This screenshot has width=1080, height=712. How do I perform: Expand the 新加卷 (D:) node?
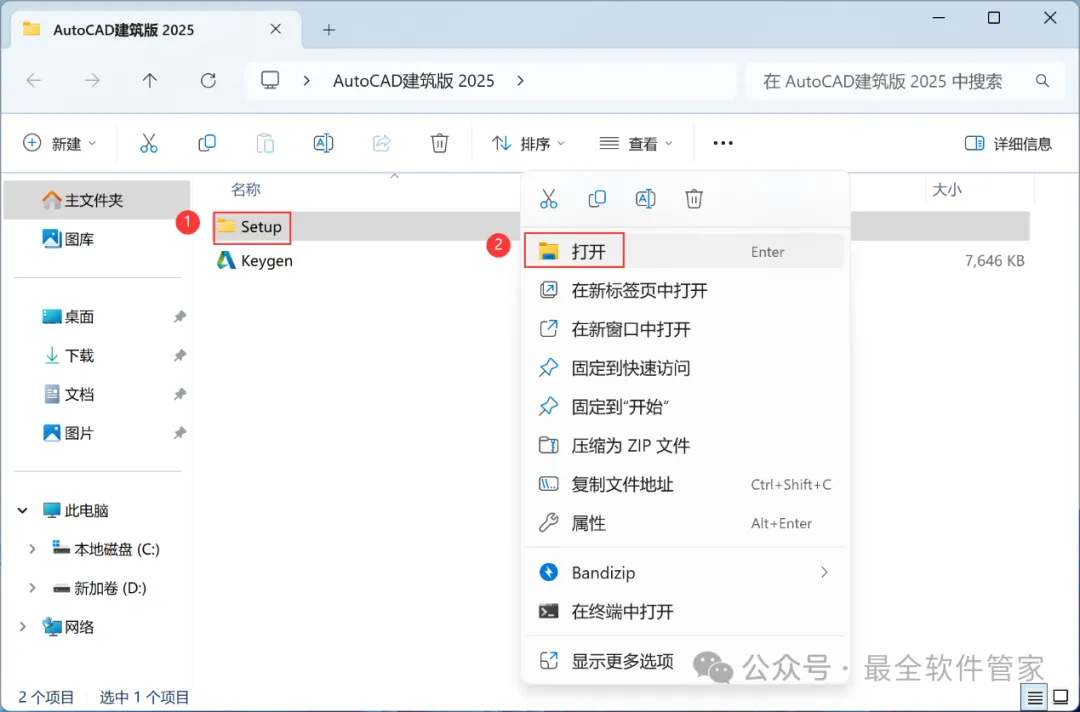point(32,588)
